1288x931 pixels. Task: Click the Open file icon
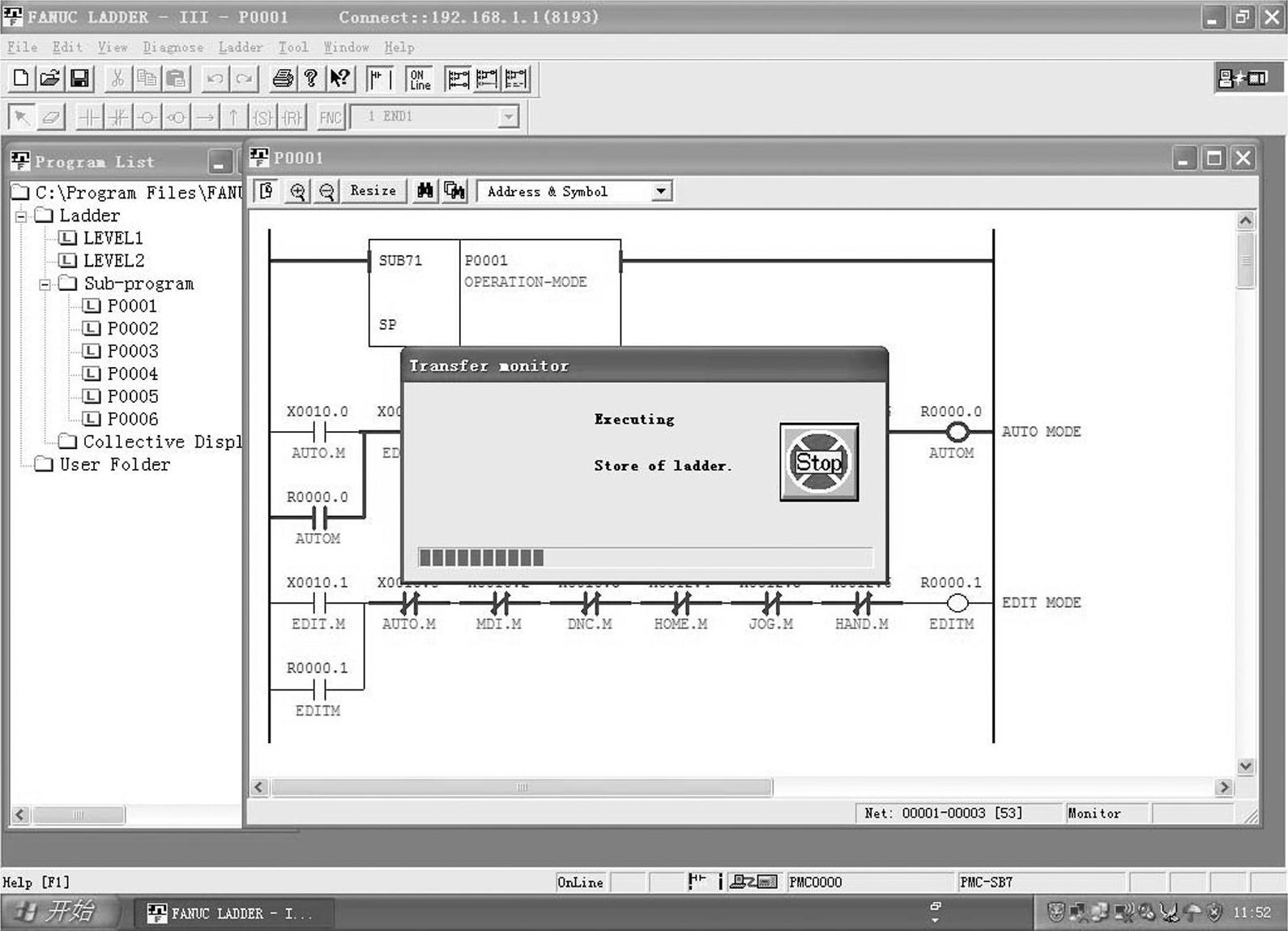click(50, 79)
